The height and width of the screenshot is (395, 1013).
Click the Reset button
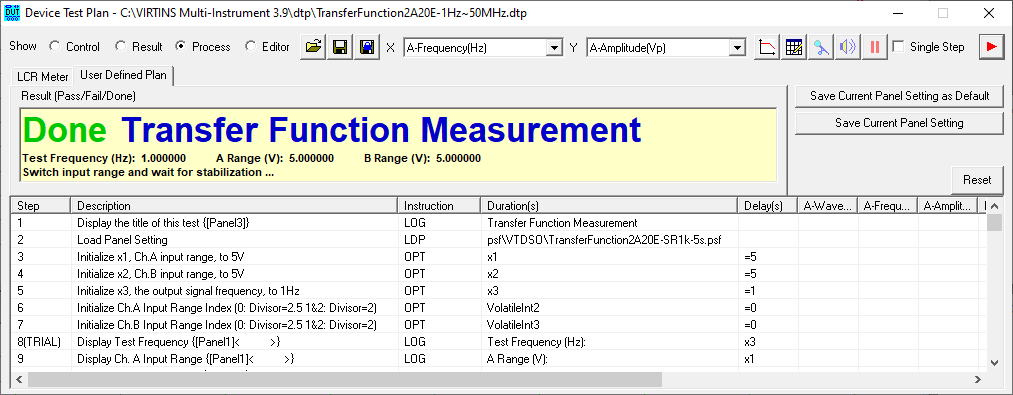977,180
